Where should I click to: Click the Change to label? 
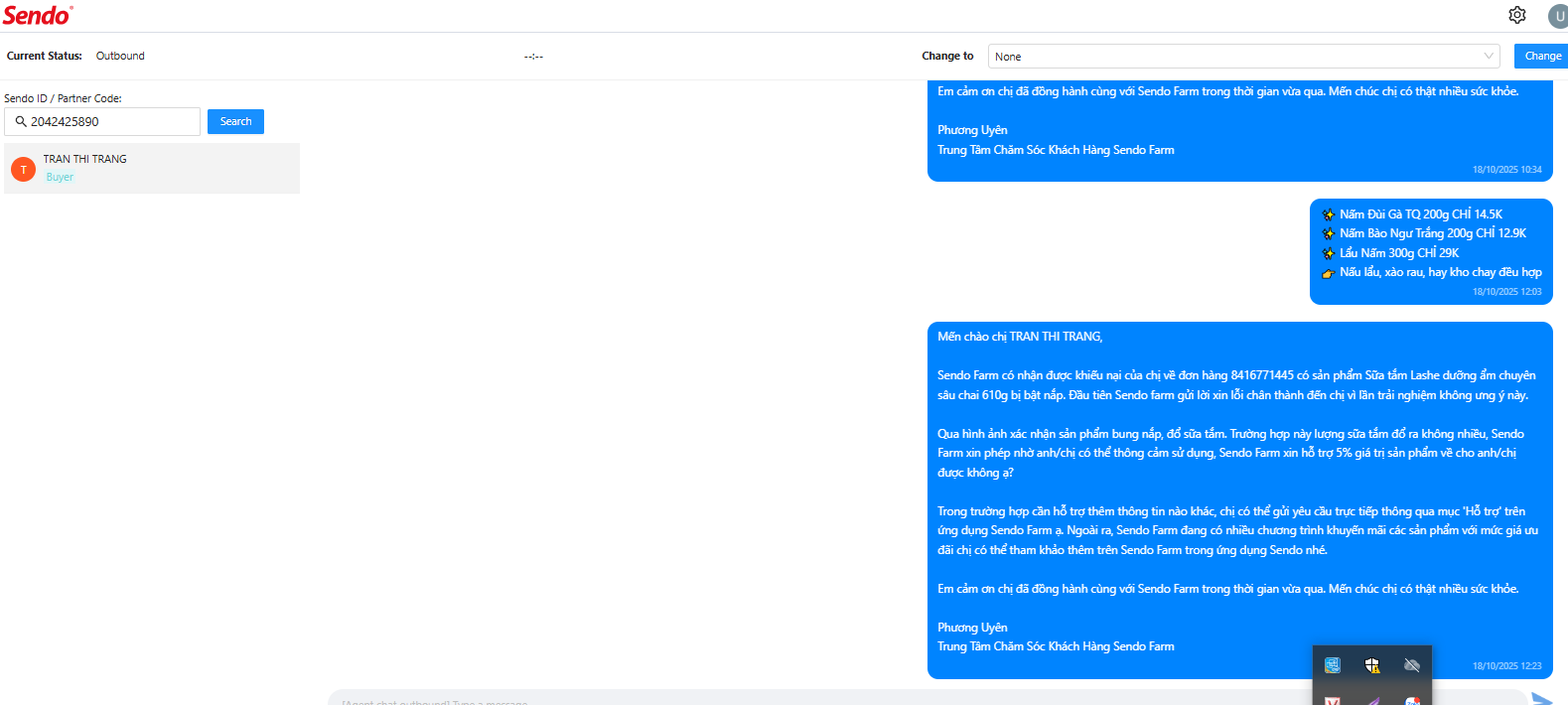[947, 56]
